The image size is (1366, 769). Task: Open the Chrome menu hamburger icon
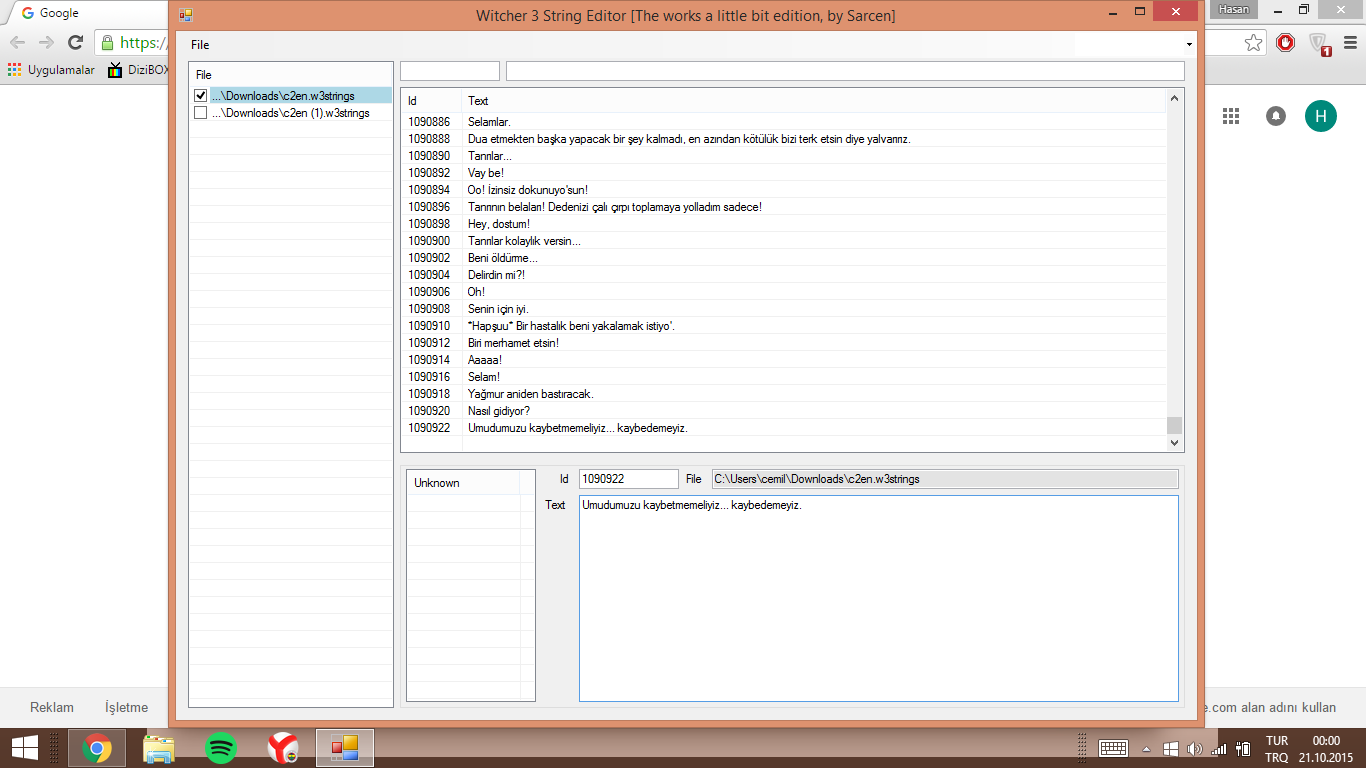pos(1348,43)
